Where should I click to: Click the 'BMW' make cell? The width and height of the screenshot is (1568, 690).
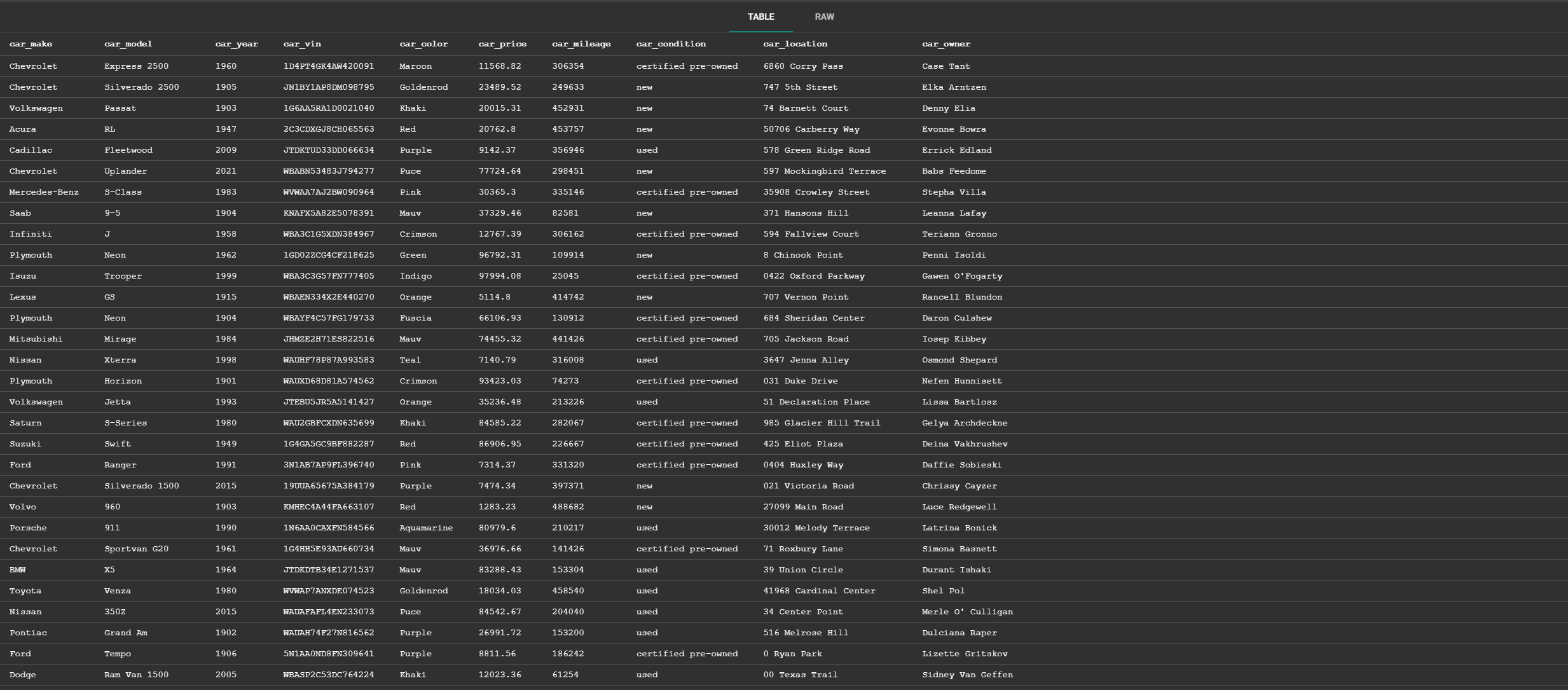[18, 570]
